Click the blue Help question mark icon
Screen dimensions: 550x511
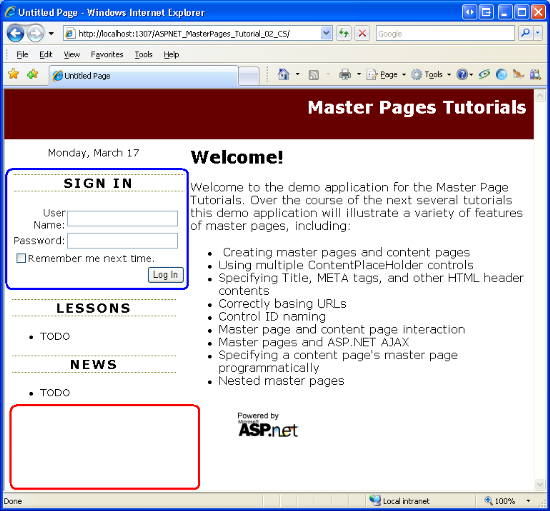[462, 74]
